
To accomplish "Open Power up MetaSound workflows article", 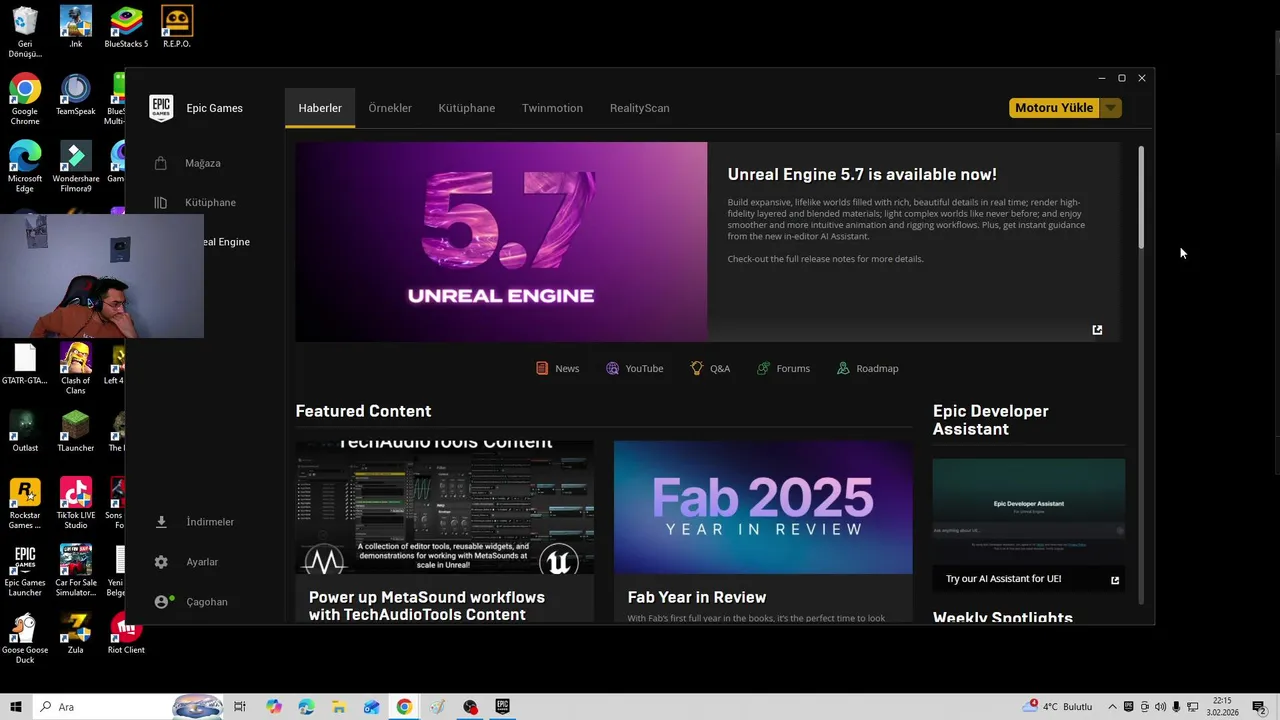I will tap(427, 606).
